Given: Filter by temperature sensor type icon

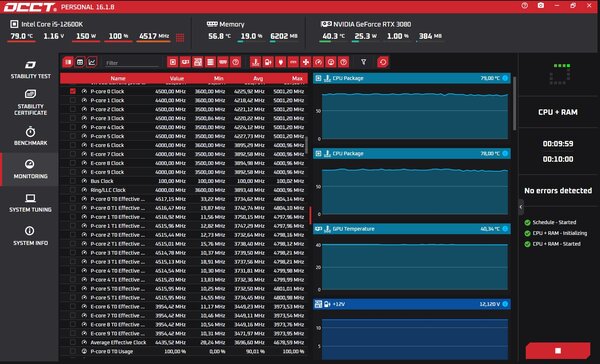Looking at the screenshot, I should (256, 62).
